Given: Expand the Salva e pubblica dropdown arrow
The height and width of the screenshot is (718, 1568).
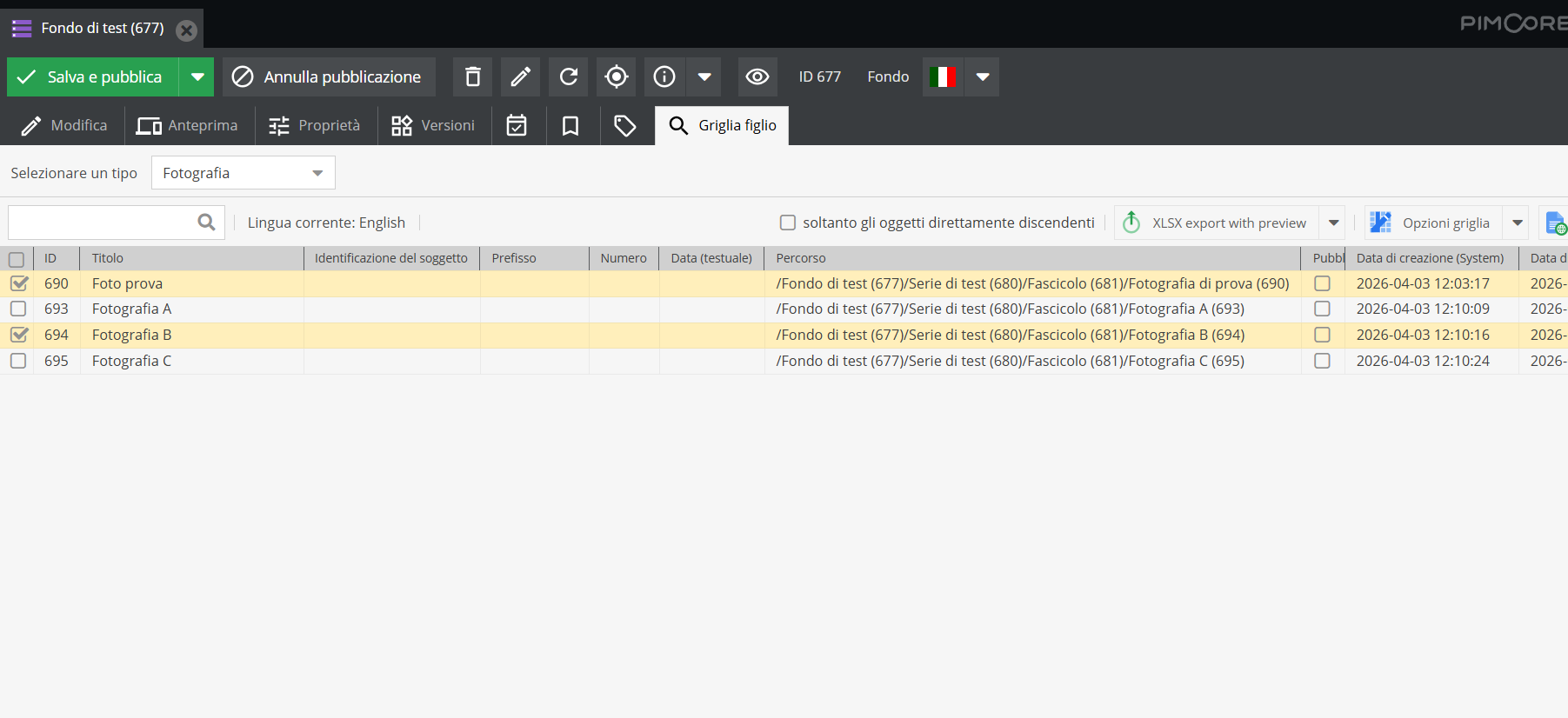Looking at the screenshot, I should (197, 77).
